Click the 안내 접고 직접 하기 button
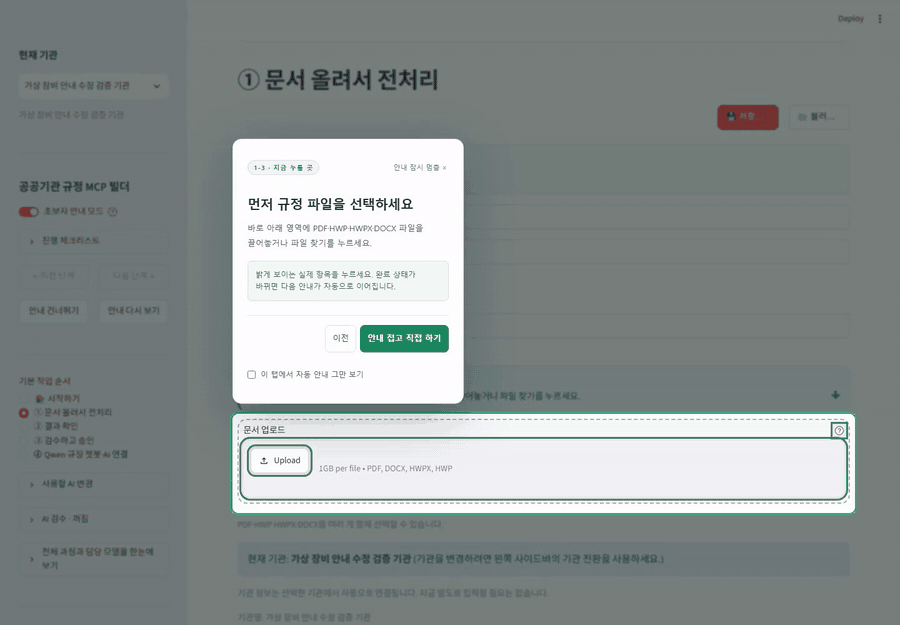 click(404, 338)
